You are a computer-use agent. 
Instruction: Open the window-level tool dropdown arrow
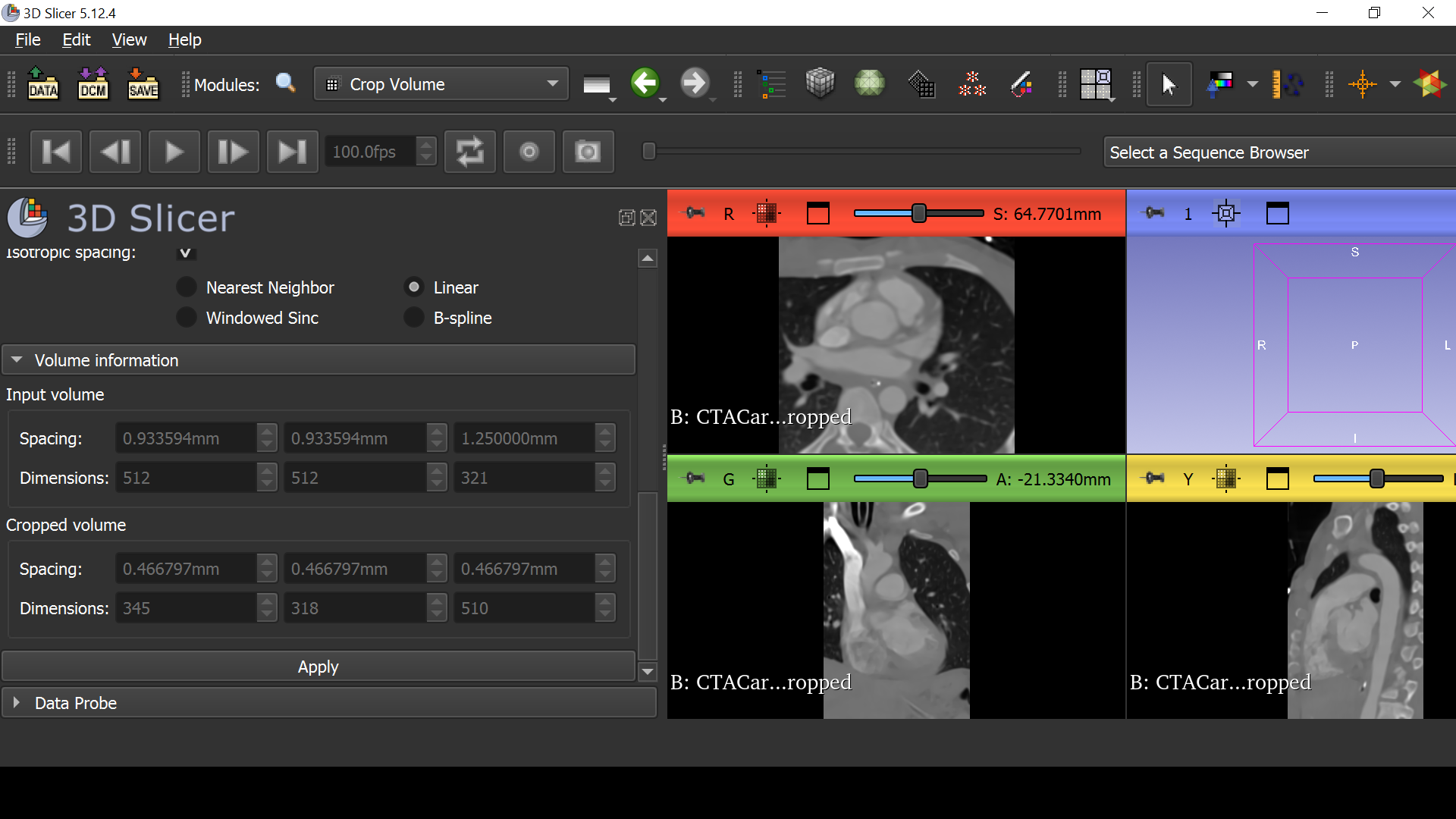pyautogui.click(x=1253, y=84)
